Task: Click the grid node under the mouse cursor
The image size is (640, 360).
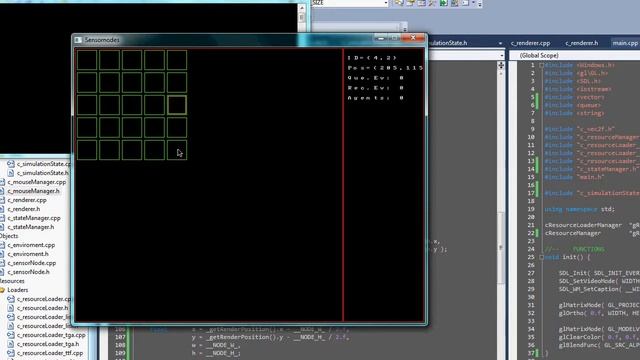Action: (x=177, y=150)
